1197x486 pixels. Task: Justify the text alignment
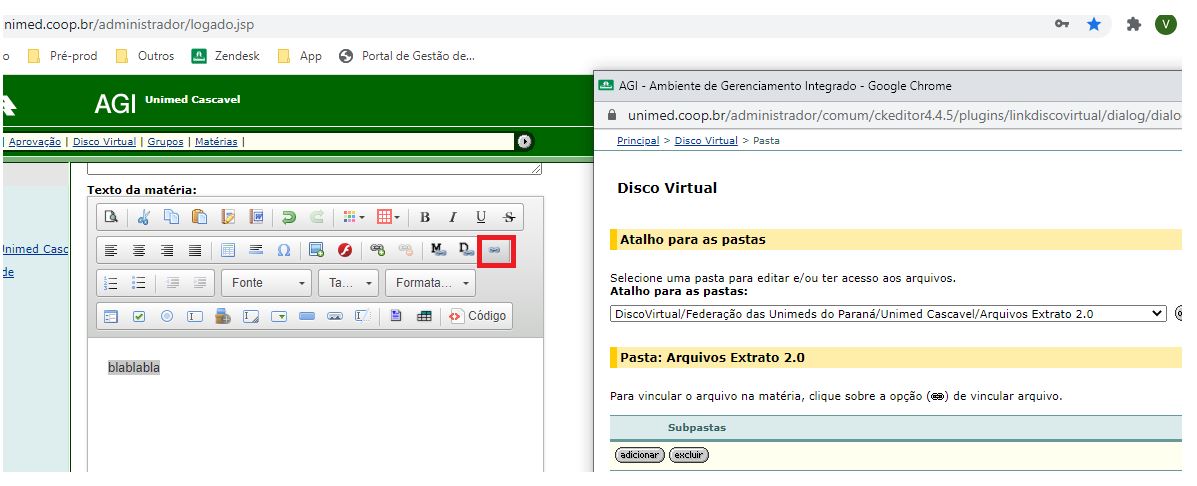pyautogui.click(x=195, y=250)
